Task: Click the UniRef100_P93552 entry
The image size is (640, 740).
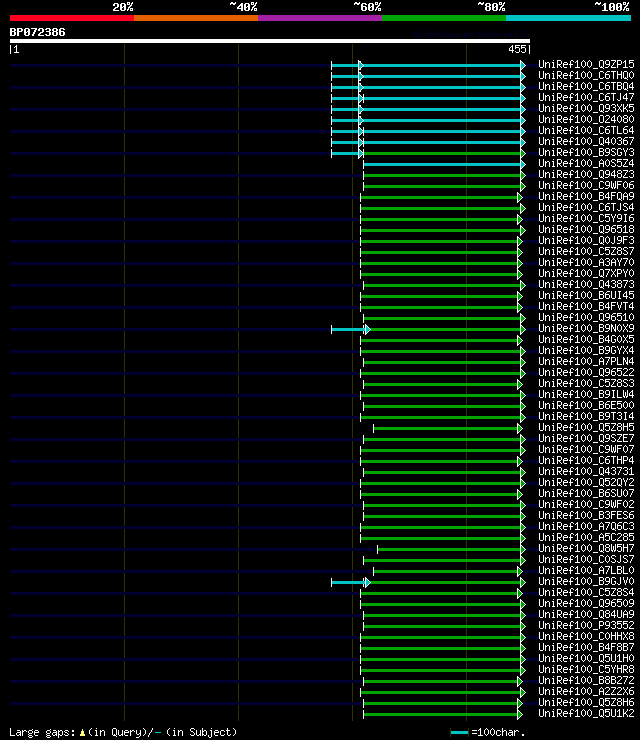Action: click(x=586, y=625)
